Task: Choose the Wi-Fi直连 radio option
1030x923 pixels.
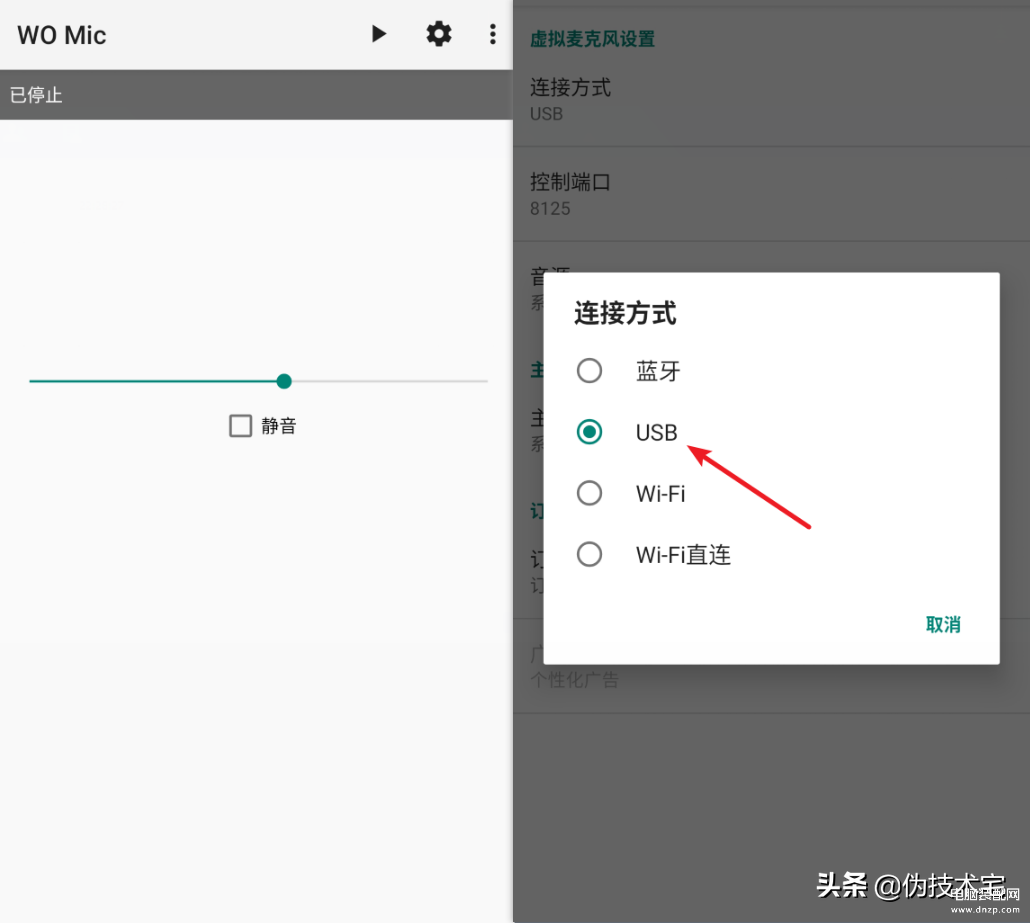Action: click(x=589, y=554)
